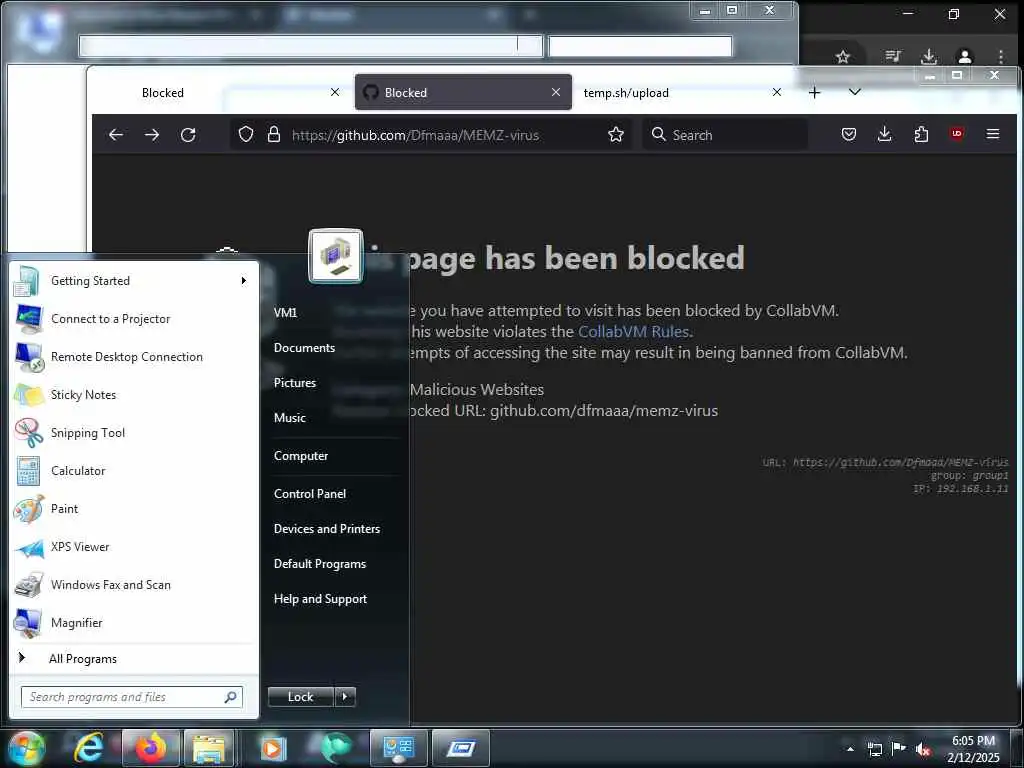This screenshot has height=768, width=1024.
Task: Close the temp.sh/upload tab
Action: point(776,92)
